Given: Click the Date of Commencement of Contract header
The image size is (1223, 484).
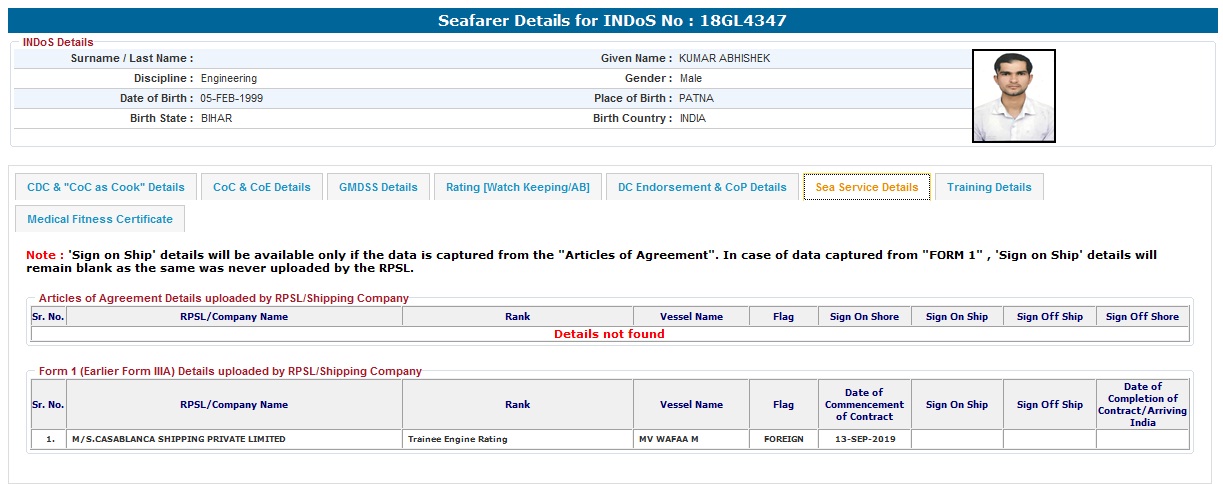Looking at the screenshot, I should pos(864,404).
